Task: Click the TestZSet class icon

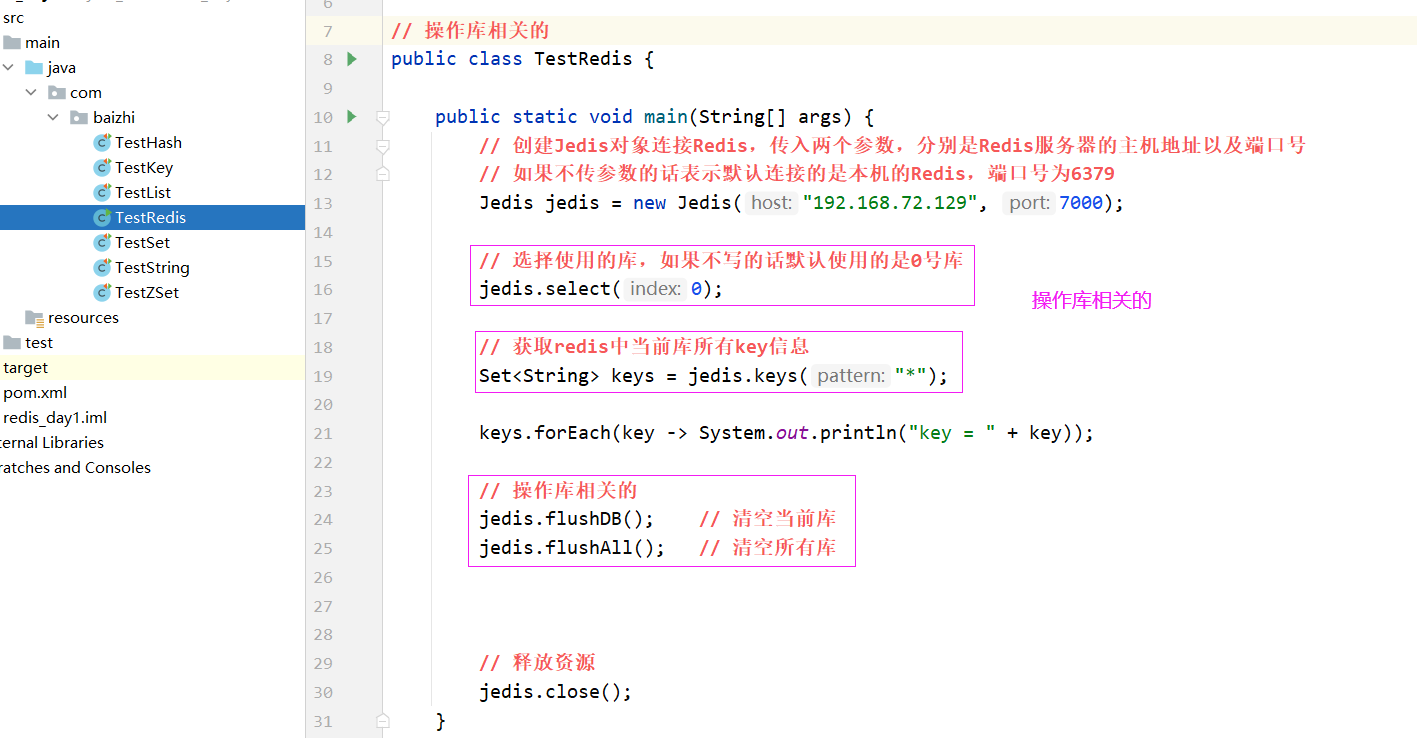Action: [x=102, y=292]
